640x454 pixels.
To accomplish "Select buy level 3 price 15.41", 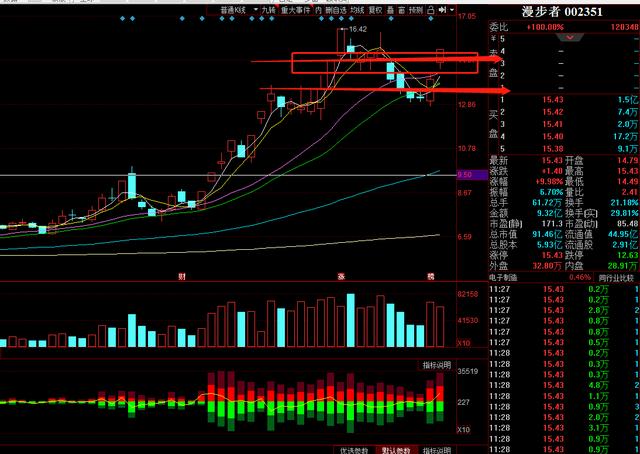I will tap(553, 124).
